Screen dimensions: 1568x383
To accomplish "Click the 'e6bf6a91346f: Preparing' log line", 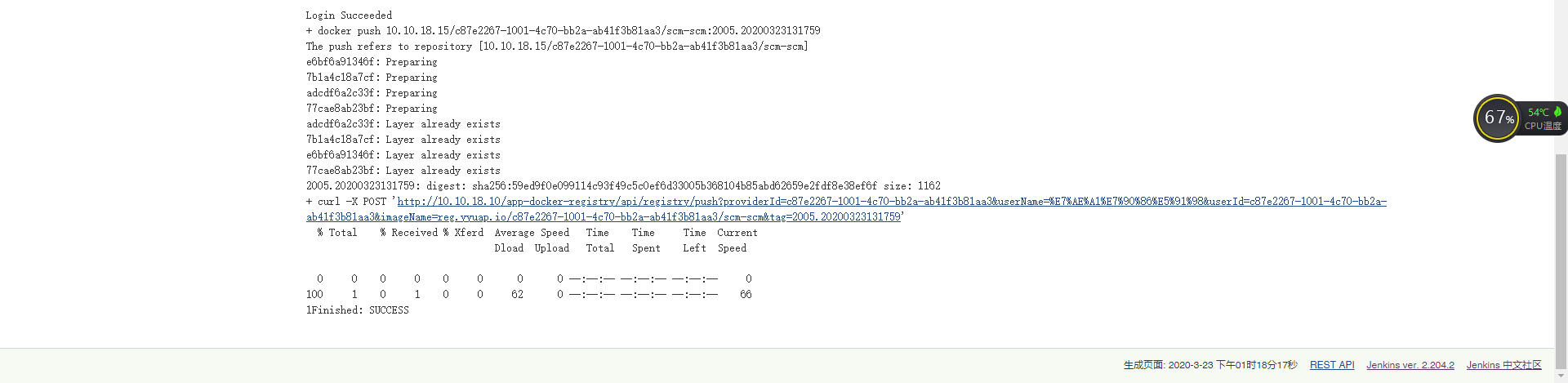I will pos(372,62).
